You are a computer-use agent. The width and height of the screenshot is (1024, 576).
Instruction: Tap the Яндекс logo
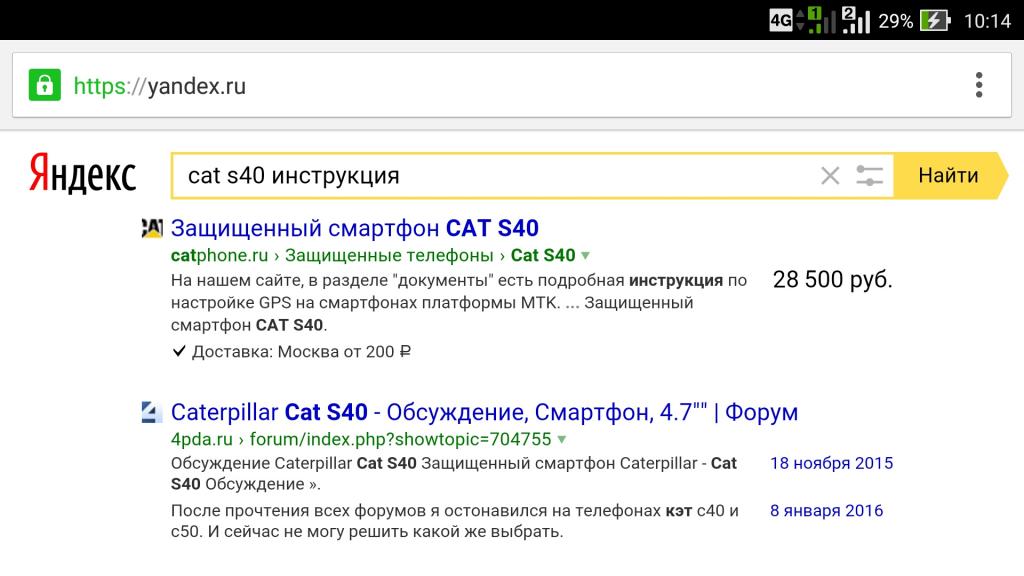coord(82,174)
